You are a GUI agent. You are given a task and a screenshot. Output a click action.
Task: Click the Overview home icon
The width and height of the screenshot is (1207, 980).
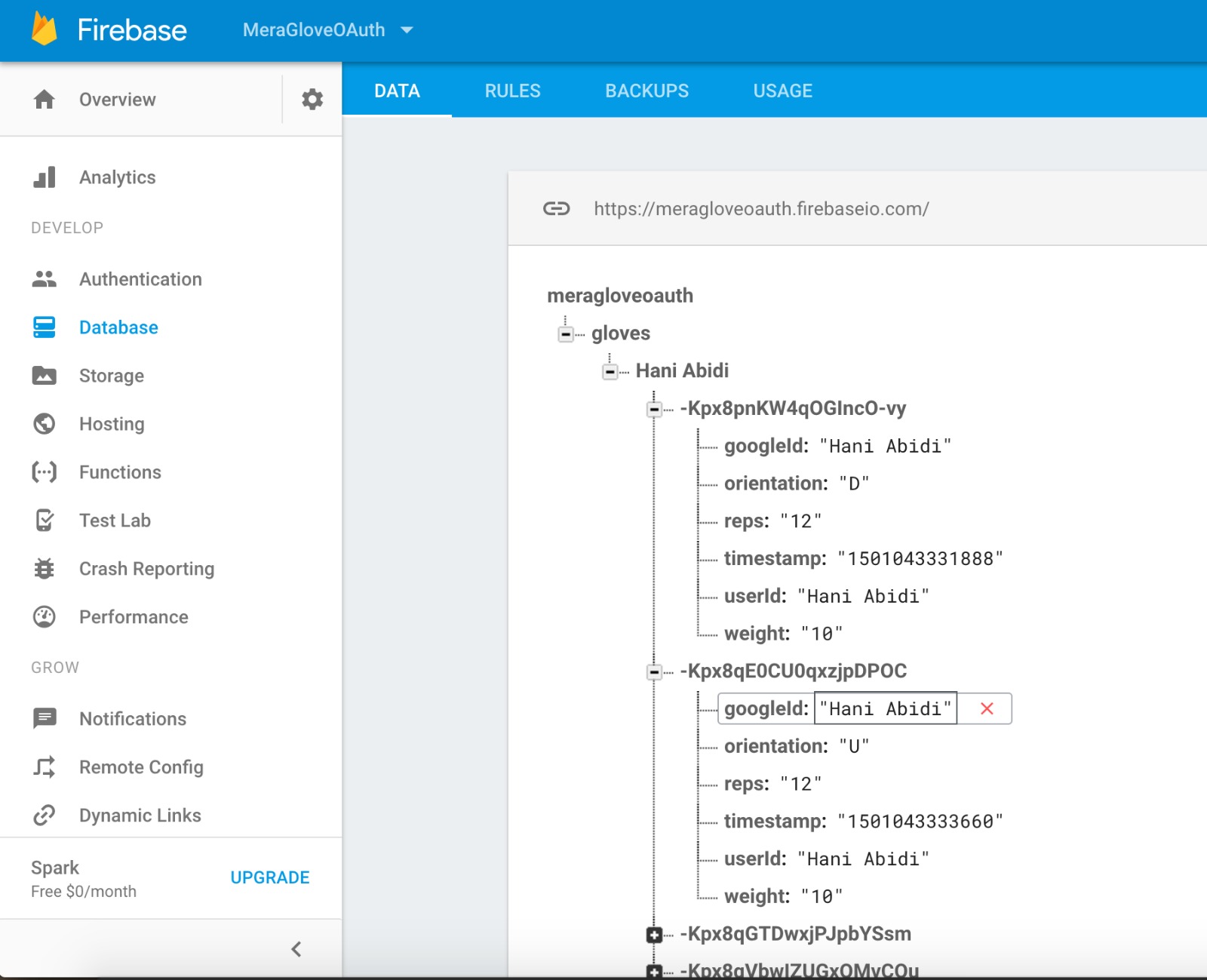[x=45, y=99]
